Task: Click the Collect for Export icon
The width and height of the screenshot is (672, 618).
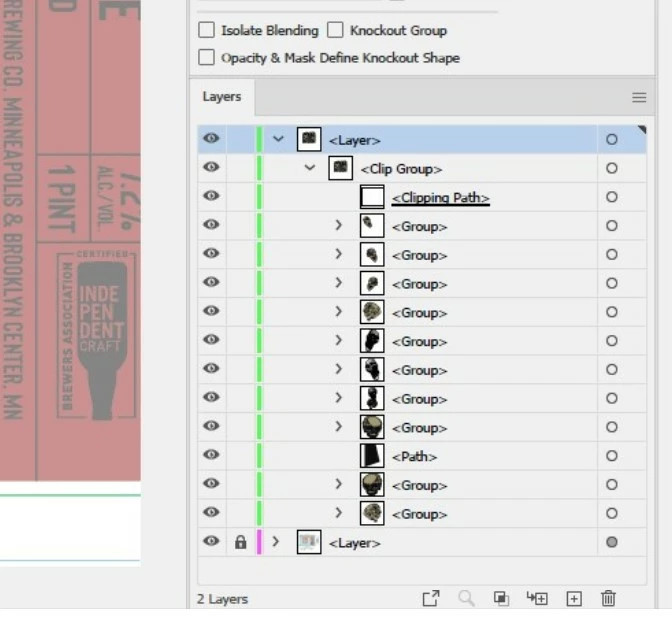Action: point(431,598)
